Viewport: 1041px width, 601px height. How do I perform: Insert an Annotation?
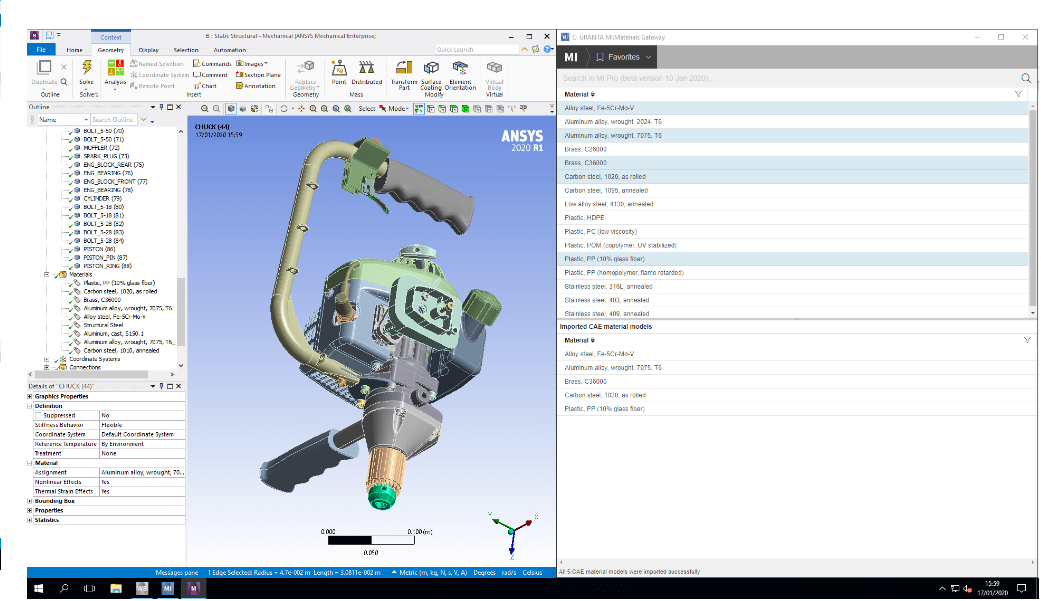click(x=256, y=86)
